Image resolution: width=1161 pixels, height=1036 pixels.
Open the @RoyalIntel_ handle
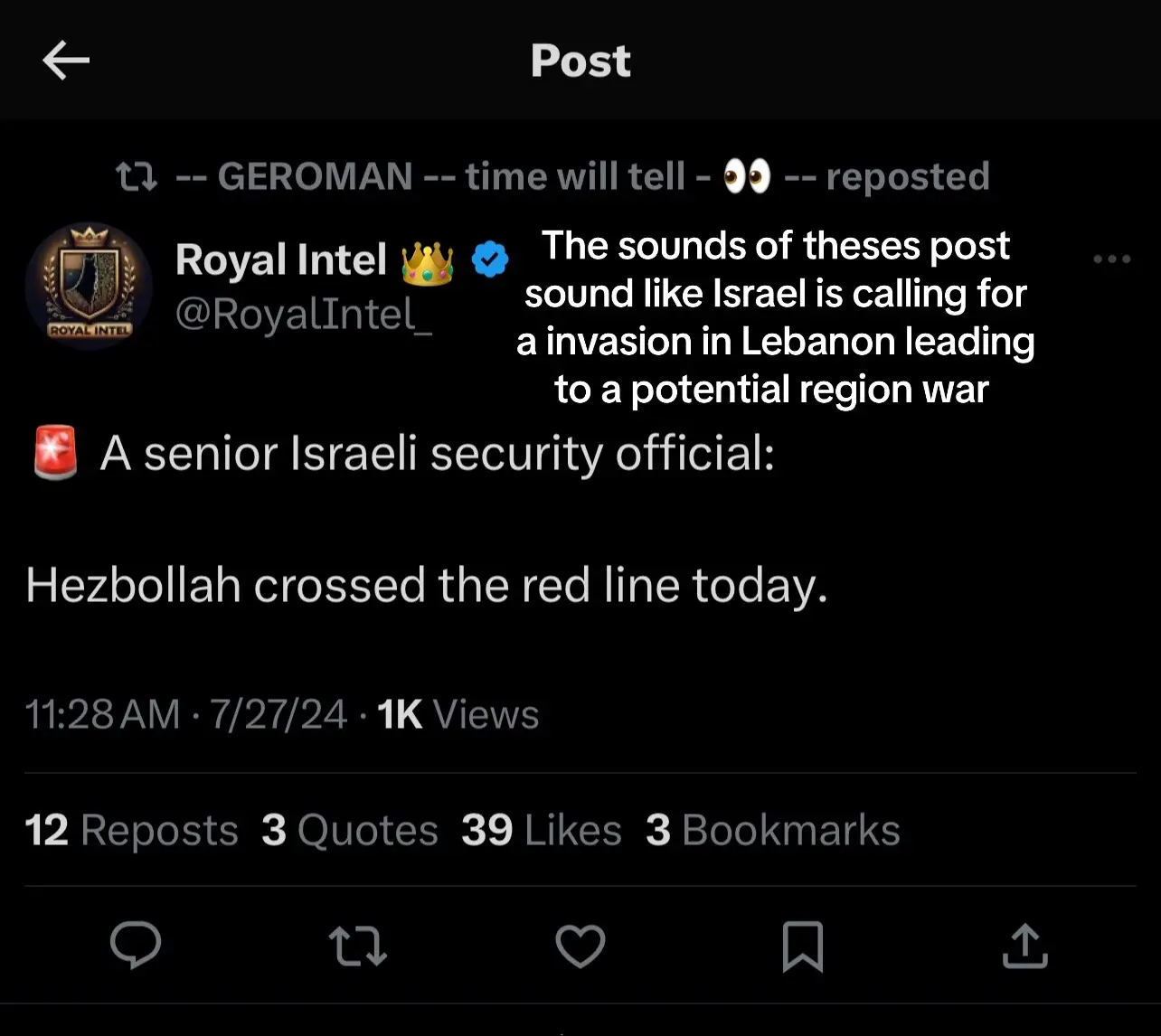[304, 315]
